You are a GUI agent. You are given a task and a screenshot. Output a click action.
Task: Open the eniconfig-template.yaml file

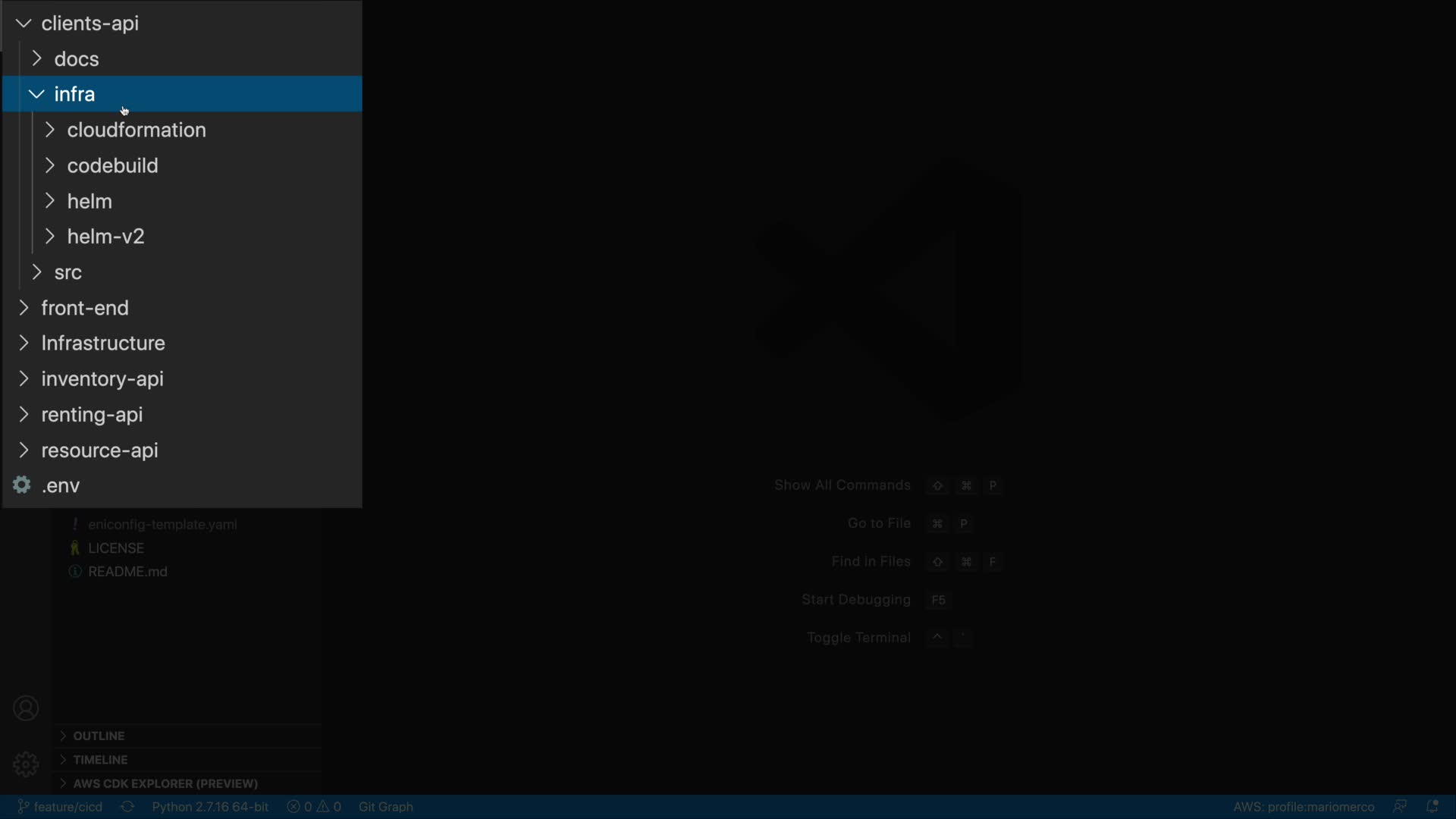(162, 525)
